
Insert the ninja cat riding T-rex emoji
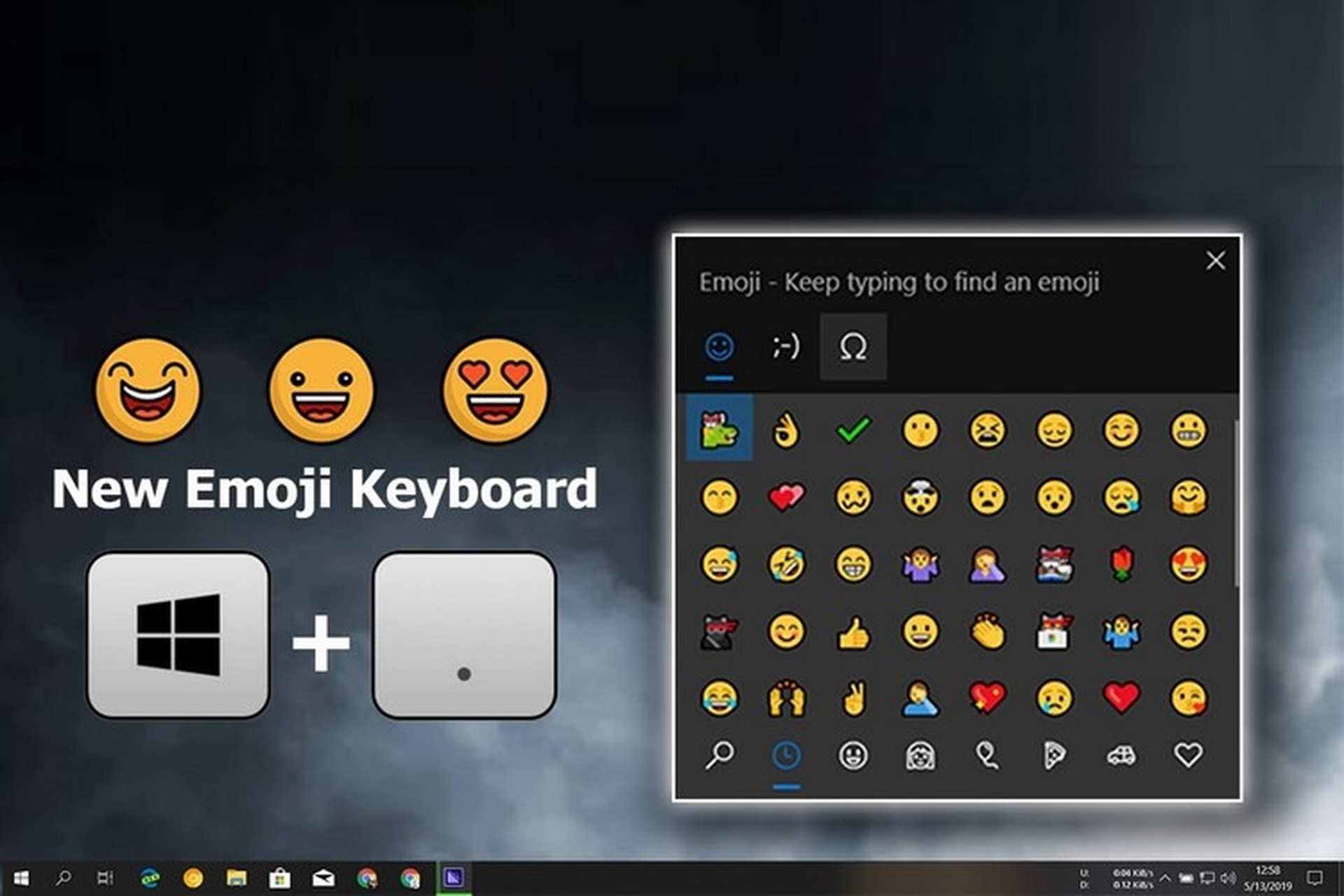(719, 428)
